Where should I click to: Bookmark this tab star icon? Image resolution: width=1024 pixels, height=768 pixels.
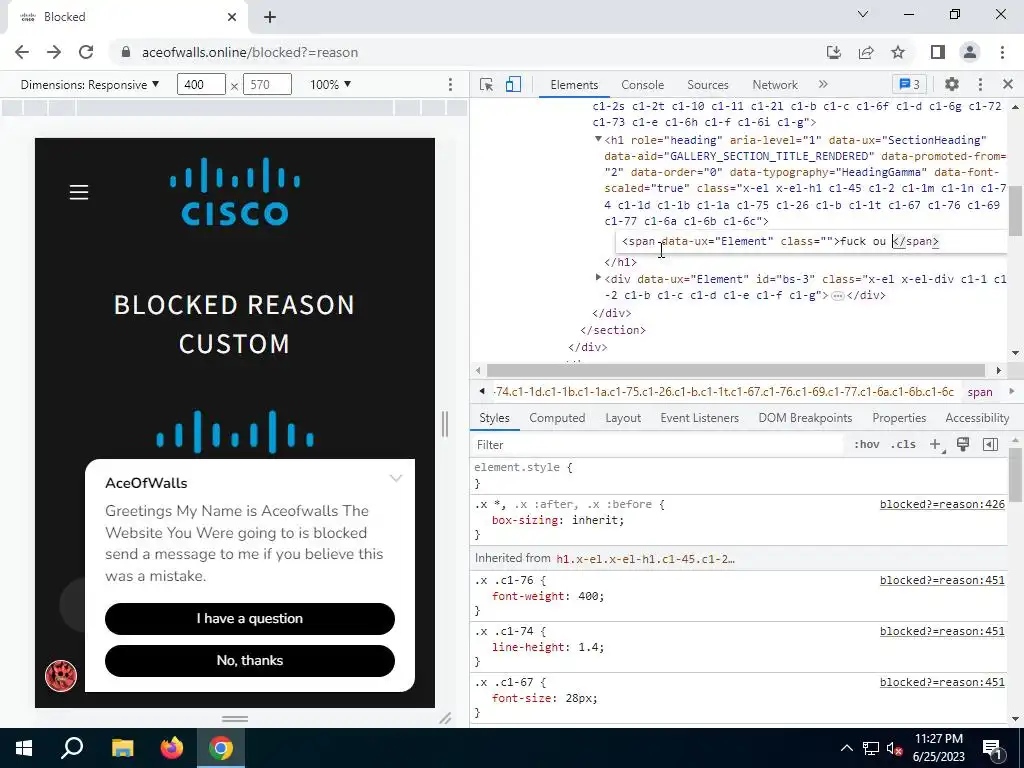[898, 52]
